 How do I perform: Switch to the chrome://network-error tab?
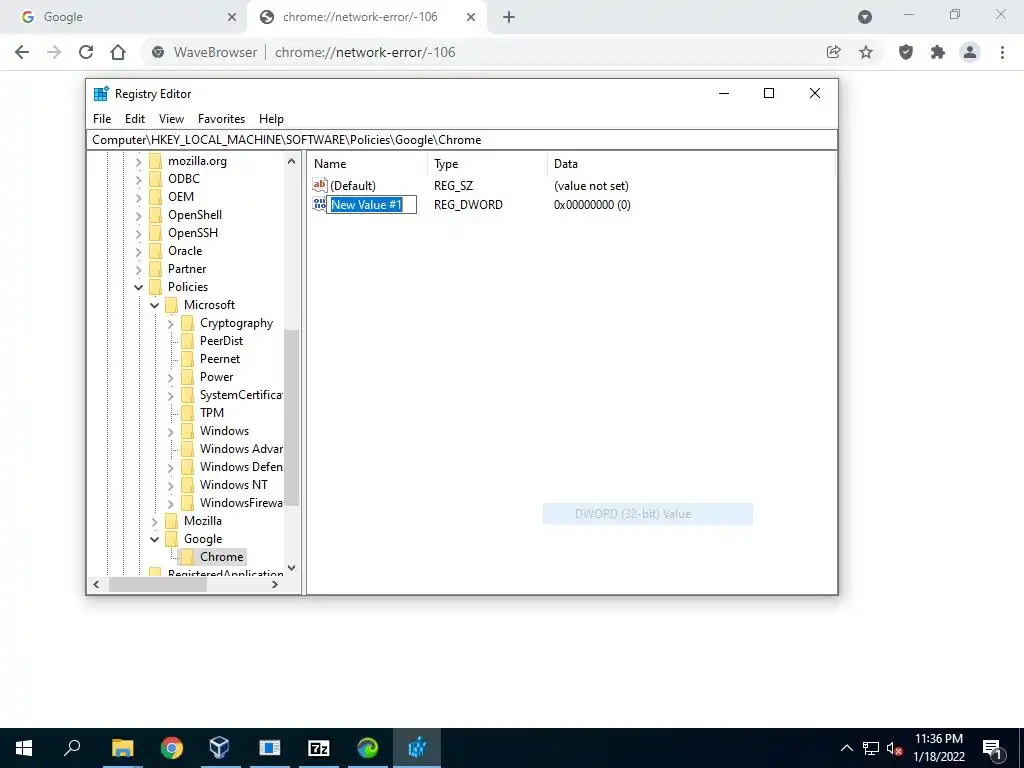368,18
